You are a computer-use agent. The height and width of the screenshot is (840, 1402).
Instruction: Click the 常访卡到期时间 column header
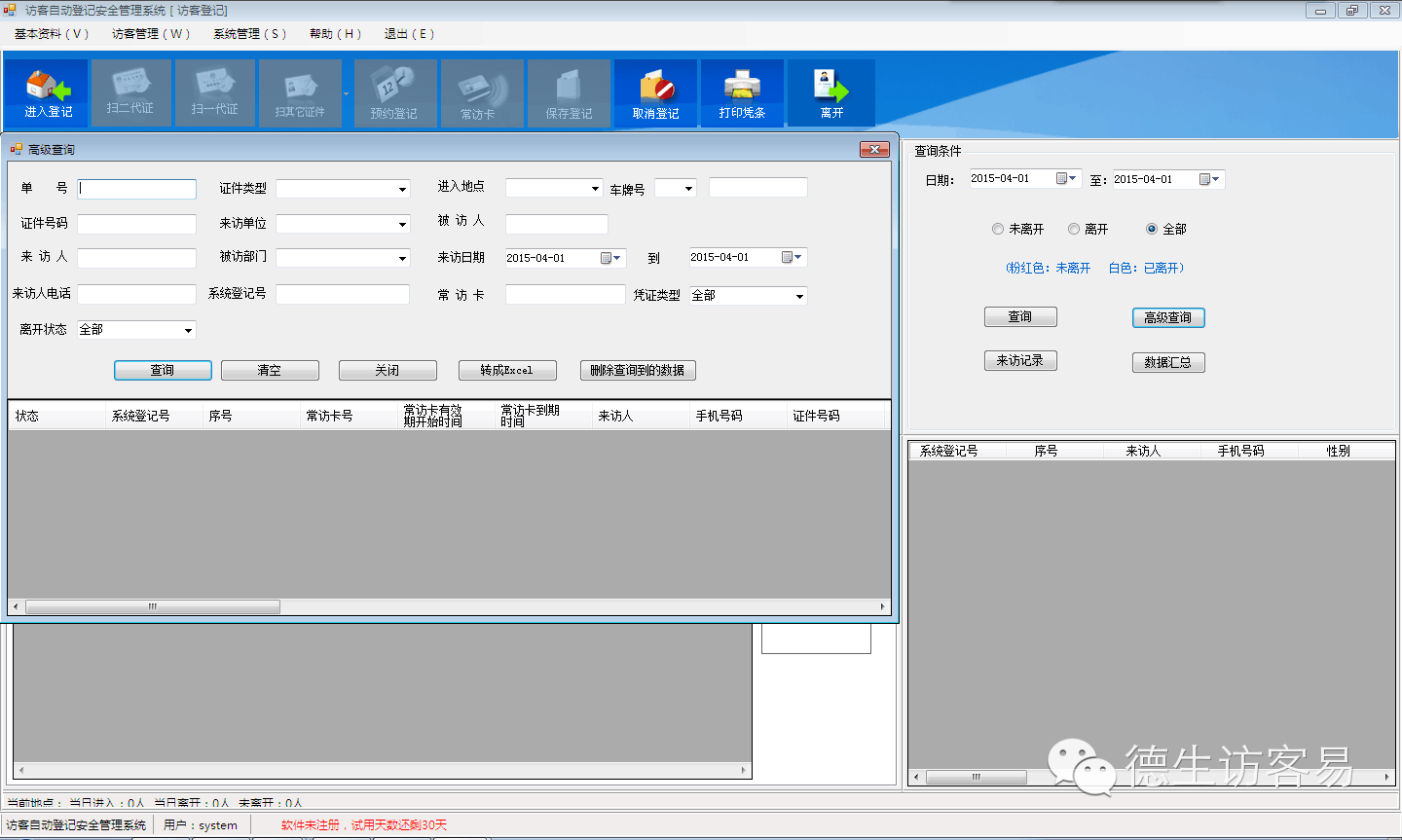tap(543, 416)
